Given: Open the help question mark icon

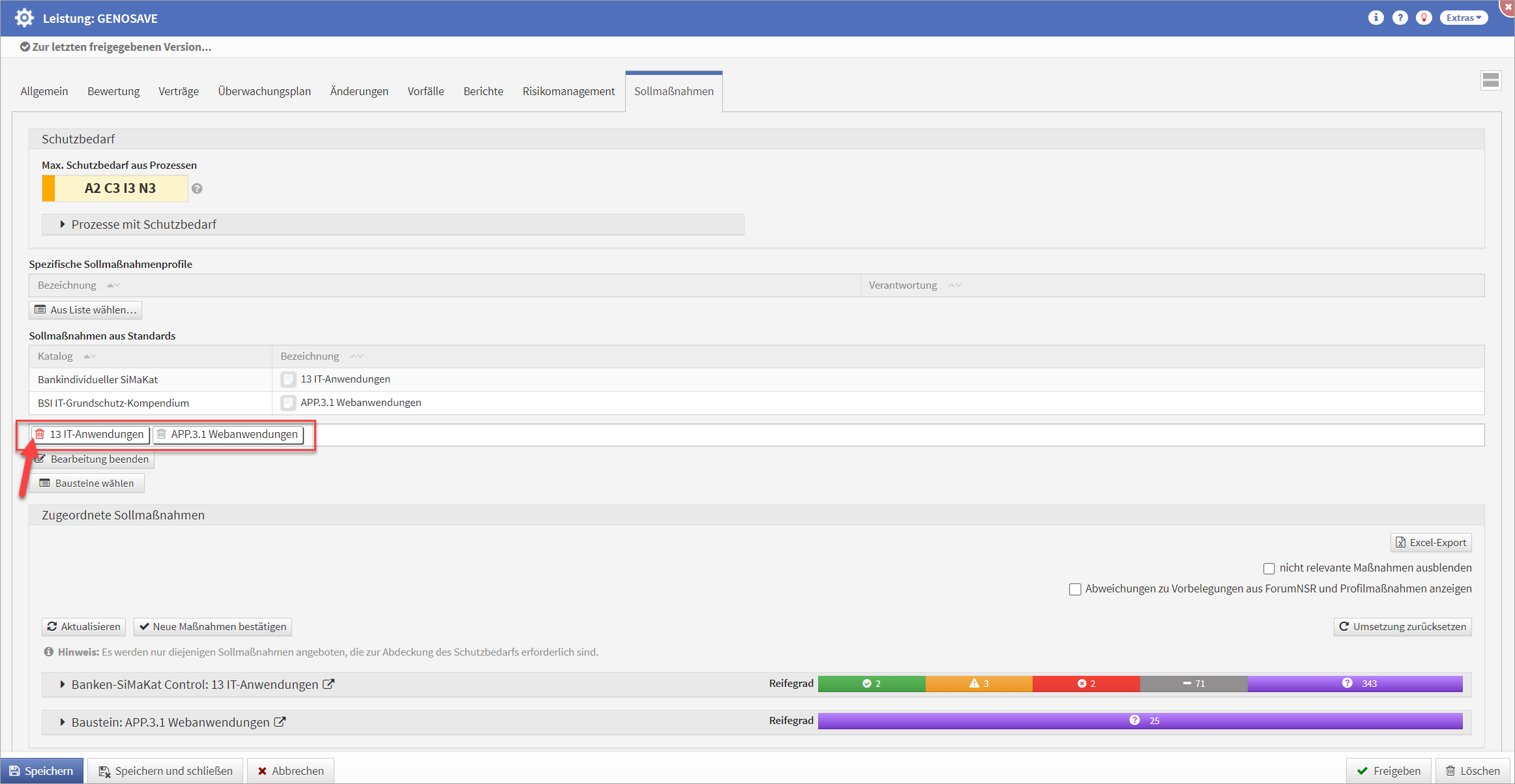Looking at the screenshot, I should click(x=1400, y=18).
